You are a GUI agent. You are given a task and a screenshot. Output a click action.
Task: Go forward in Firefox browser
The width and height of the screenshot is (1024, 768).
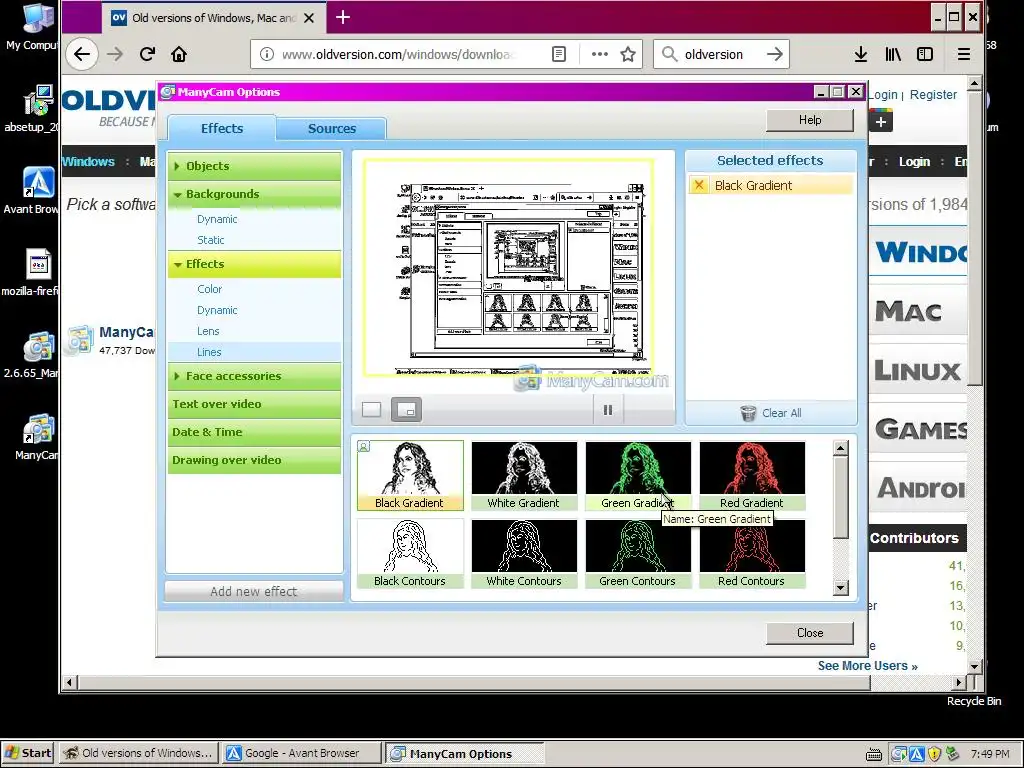coord(115,54)
